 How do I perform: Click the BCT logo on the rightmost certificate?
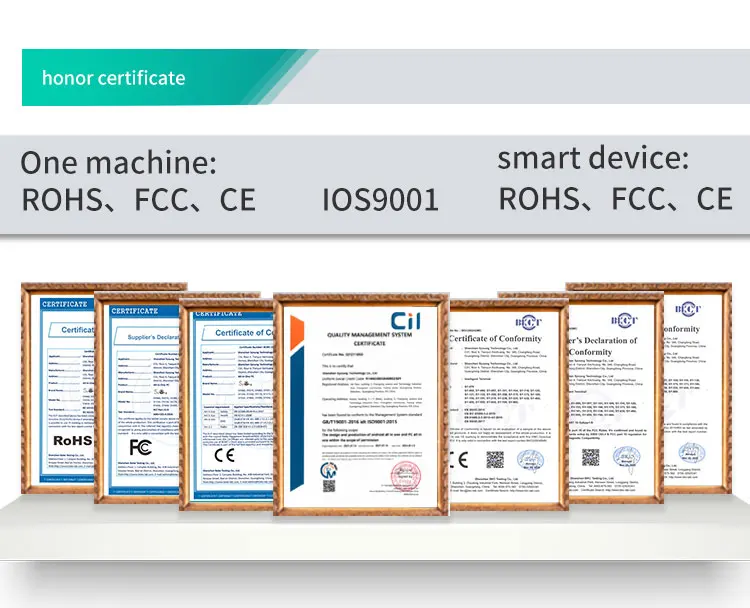click(687, 309)
